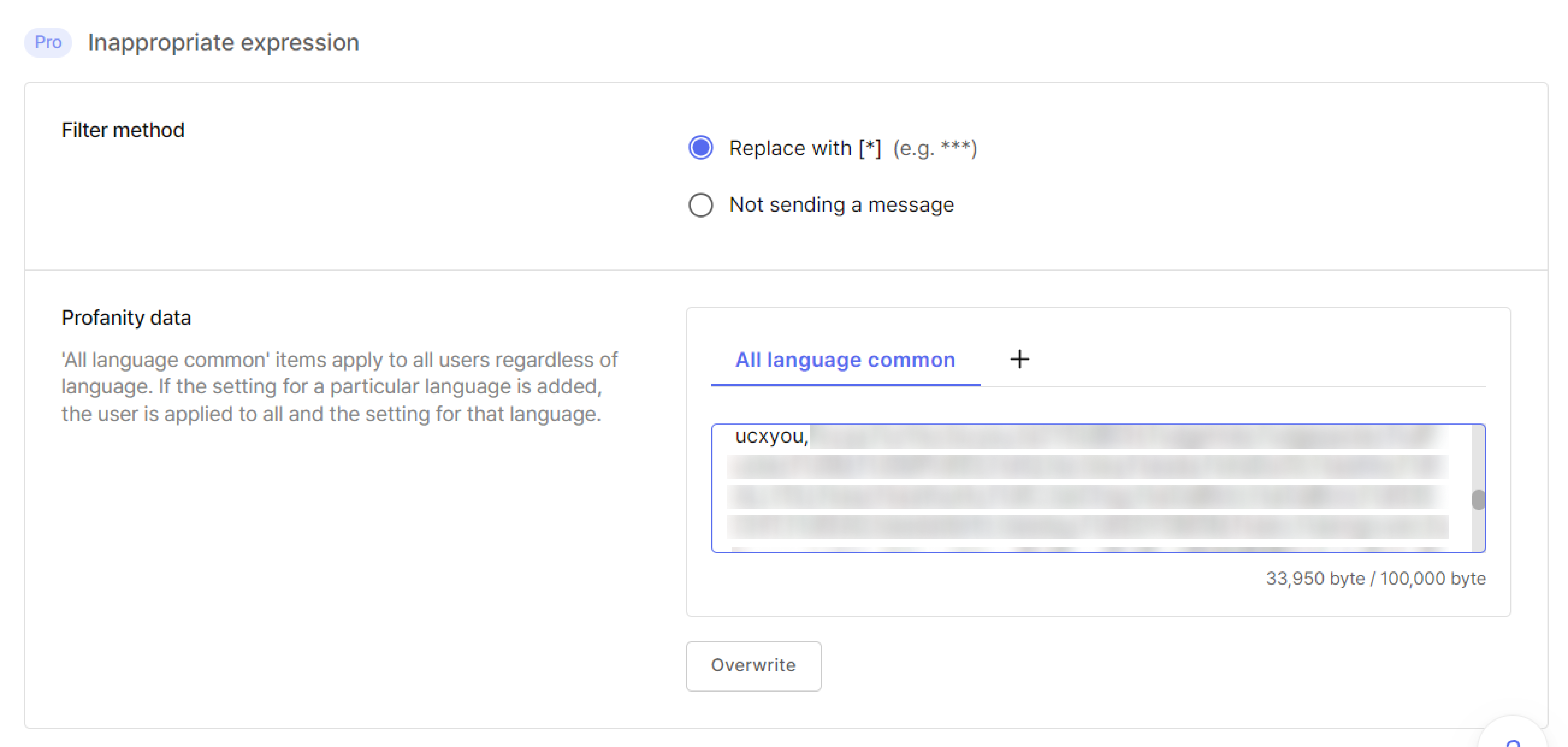Choose 'Not sending a message' filter method

tap(701, 205)
